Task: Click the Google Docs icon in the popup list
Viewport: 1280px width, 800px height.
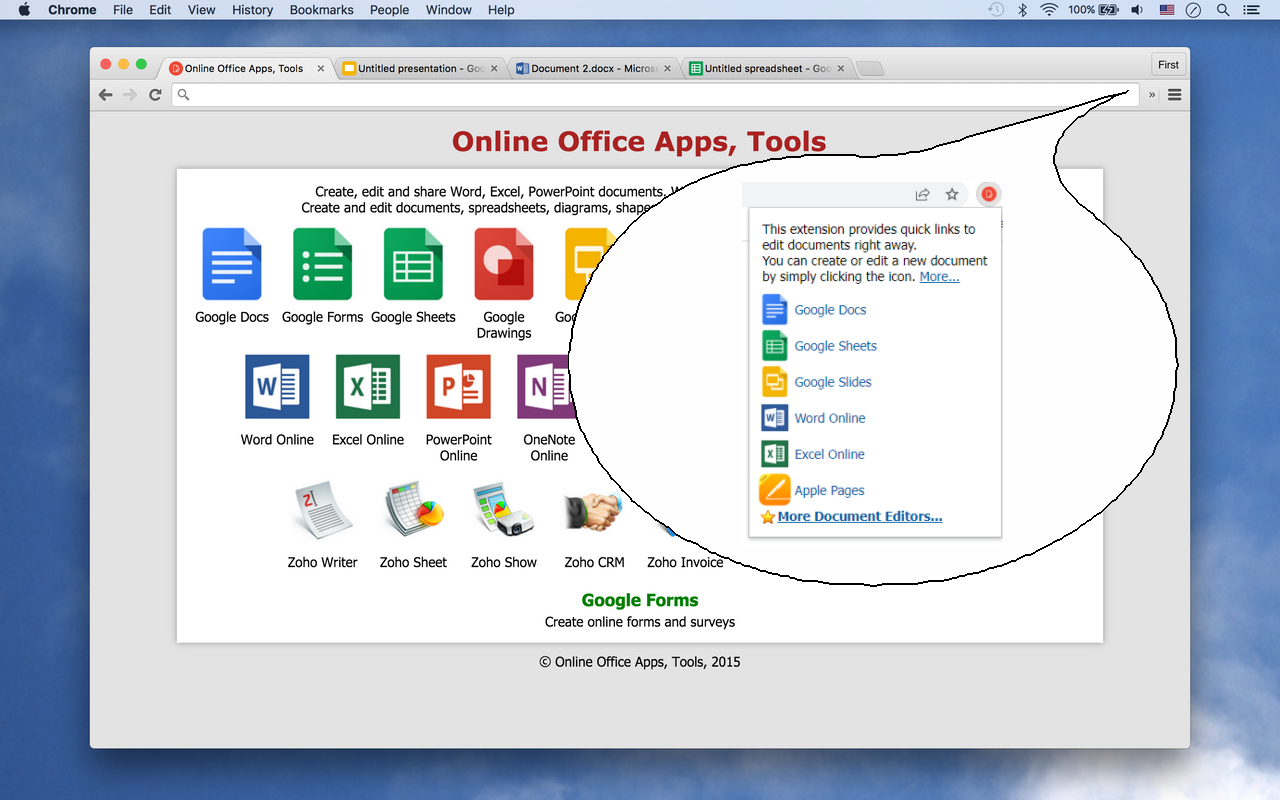Action: click(775, 310)
